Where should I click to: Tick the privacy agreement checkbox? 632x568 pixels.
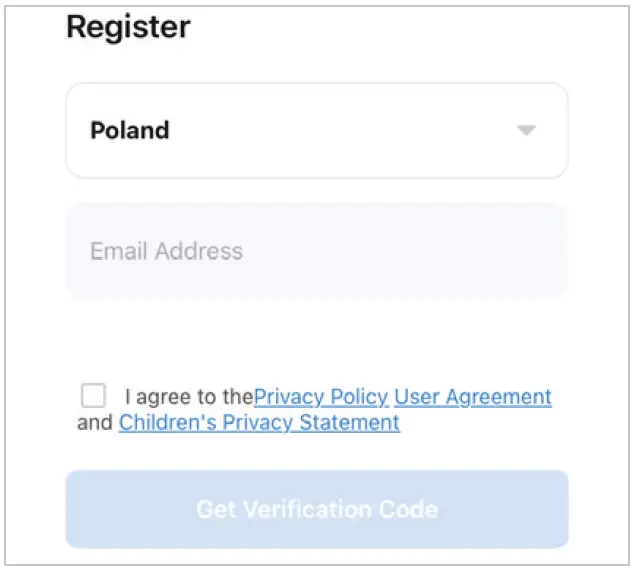[93, 395]
